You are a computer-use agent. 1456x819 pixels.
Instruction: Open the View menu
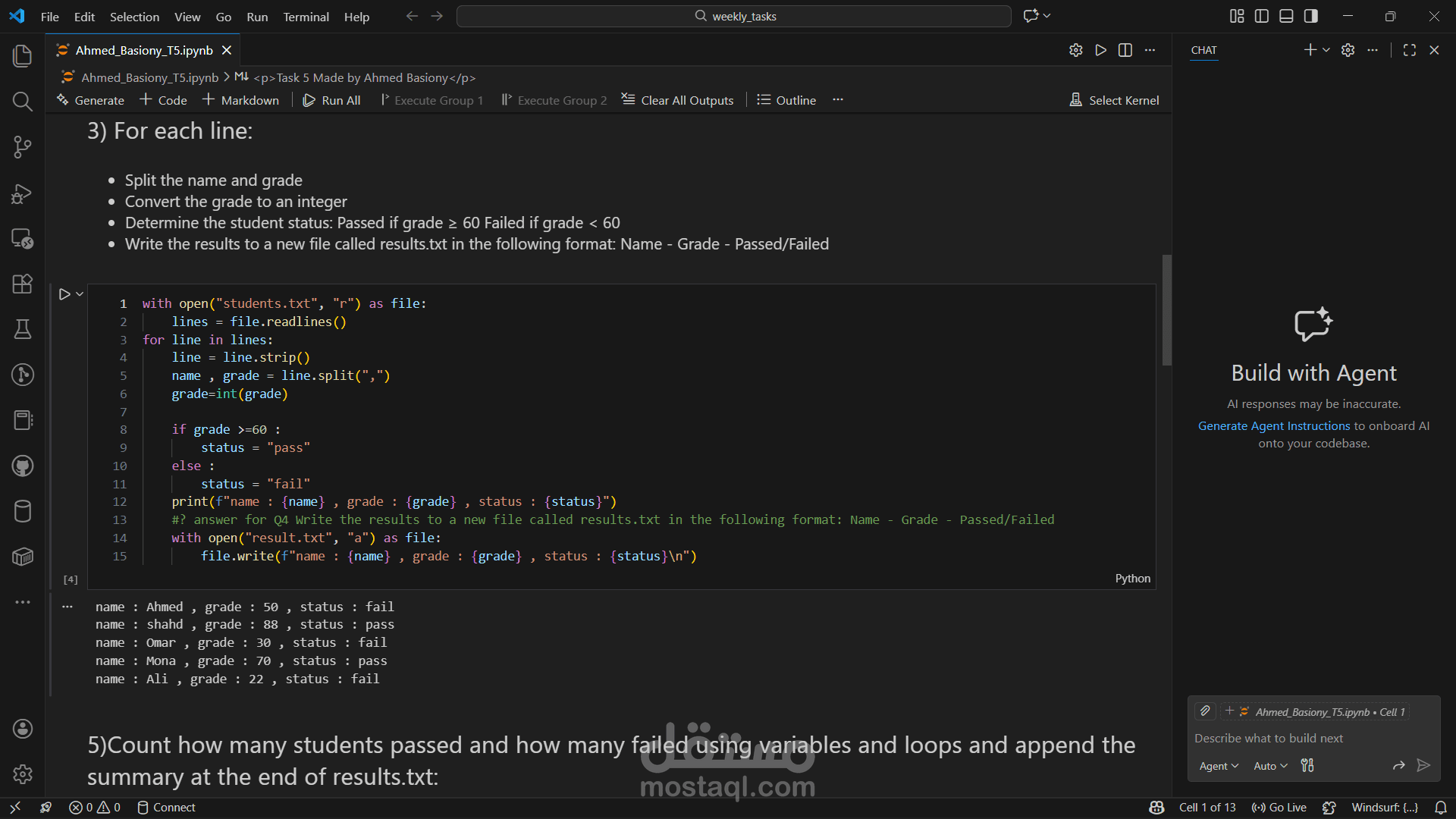pos(187,17)
